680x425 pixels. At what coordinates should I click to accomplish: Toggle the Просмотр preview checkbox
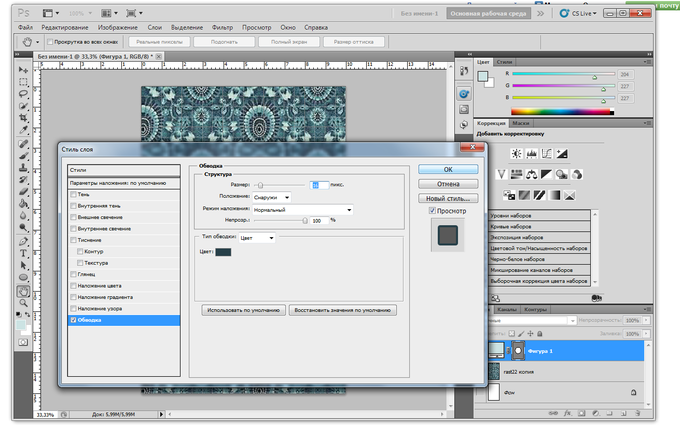tap(432, 210)
